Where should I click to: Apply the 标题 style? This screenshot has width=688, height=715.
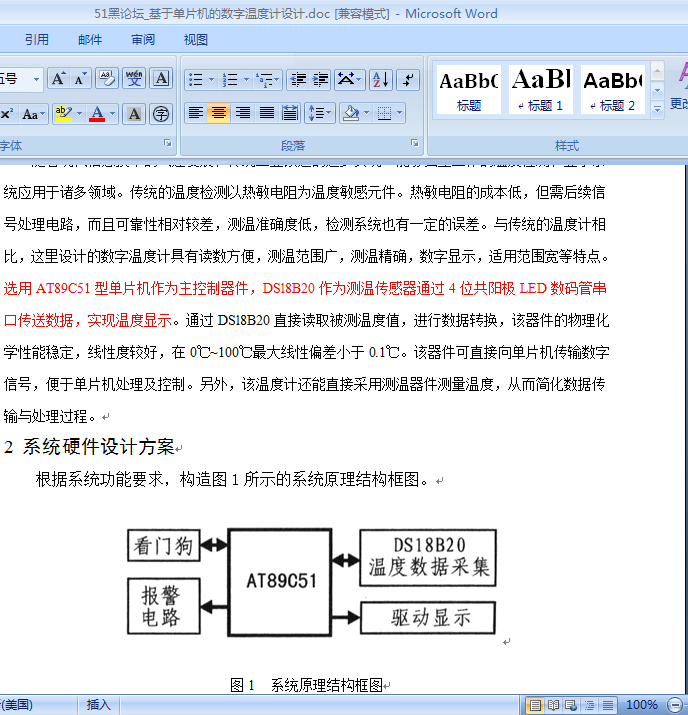(469, 90)
